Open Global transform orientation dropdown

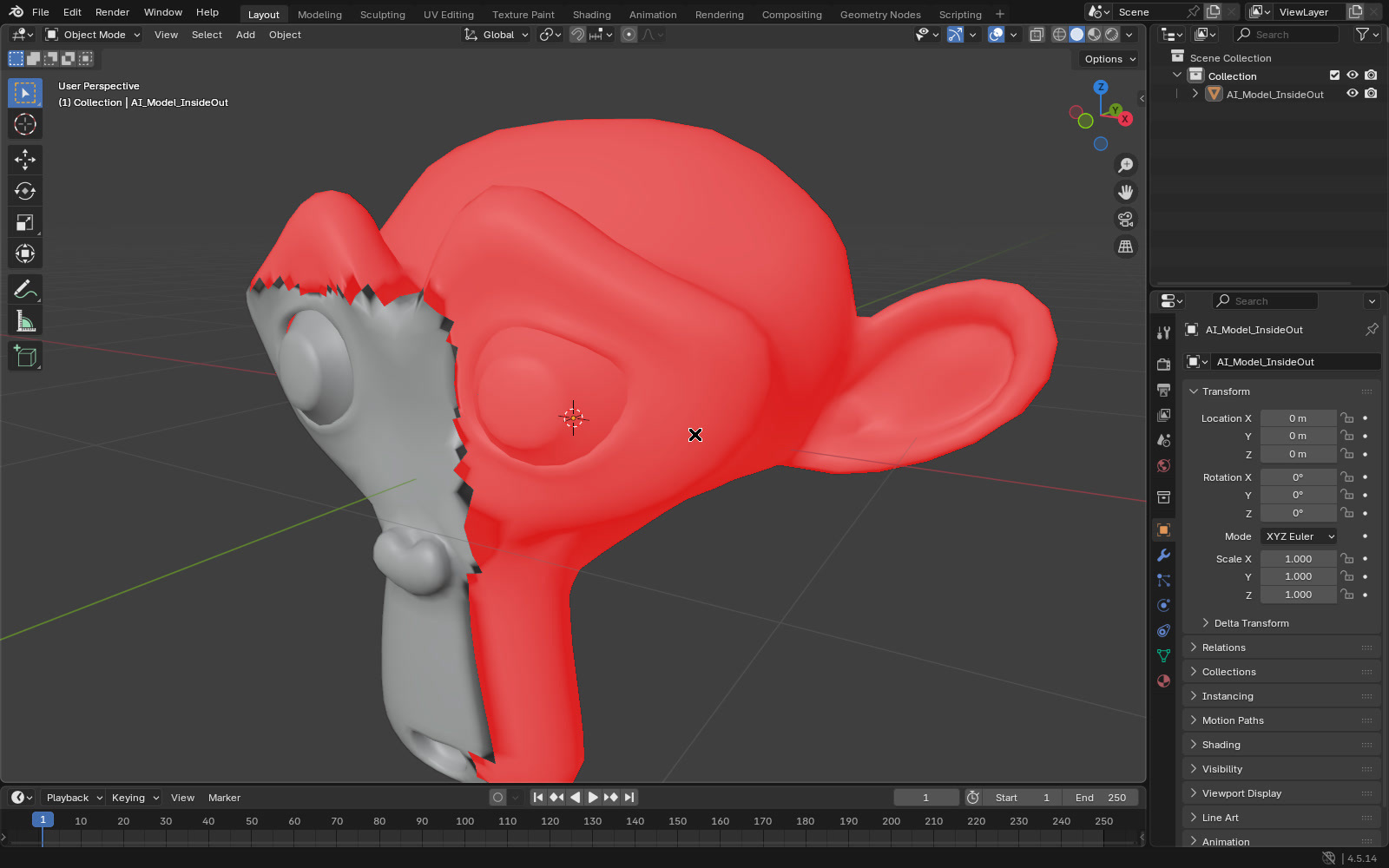pyautogui.click(x=497, y=35)
